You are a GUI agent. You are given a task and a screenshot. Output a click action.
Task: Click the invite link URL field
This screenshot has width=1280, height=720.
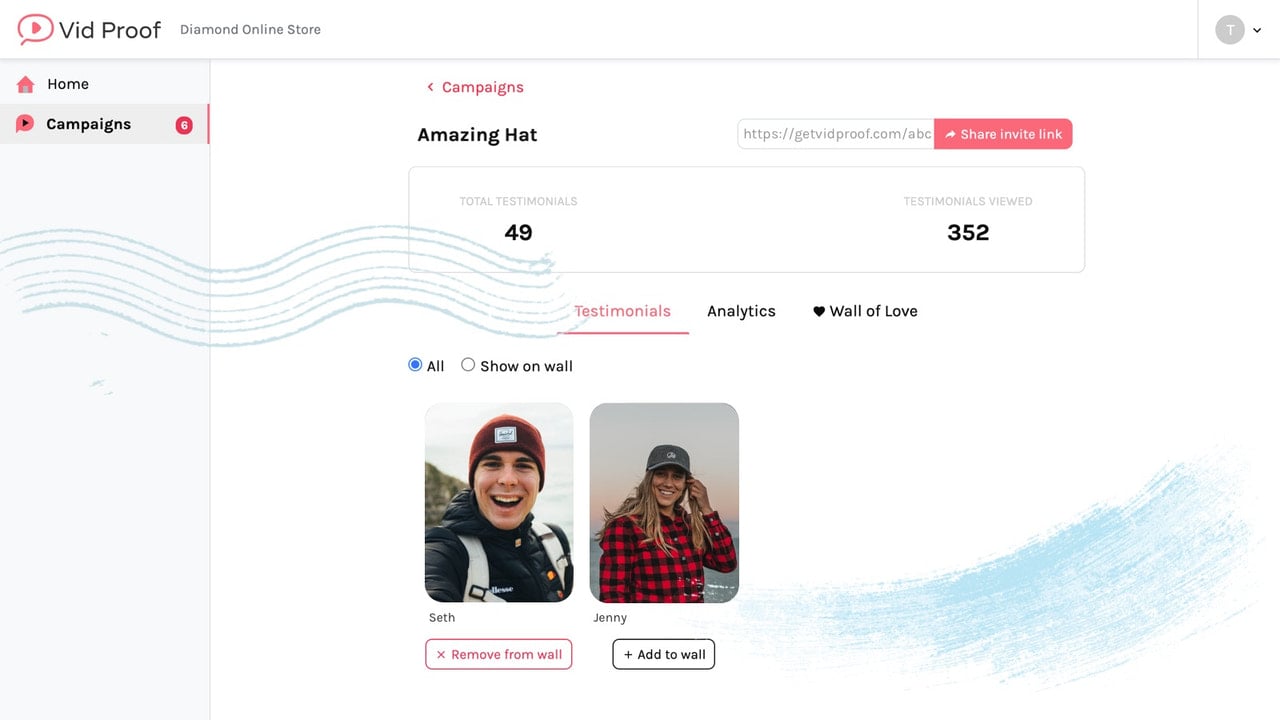[836, 134]
